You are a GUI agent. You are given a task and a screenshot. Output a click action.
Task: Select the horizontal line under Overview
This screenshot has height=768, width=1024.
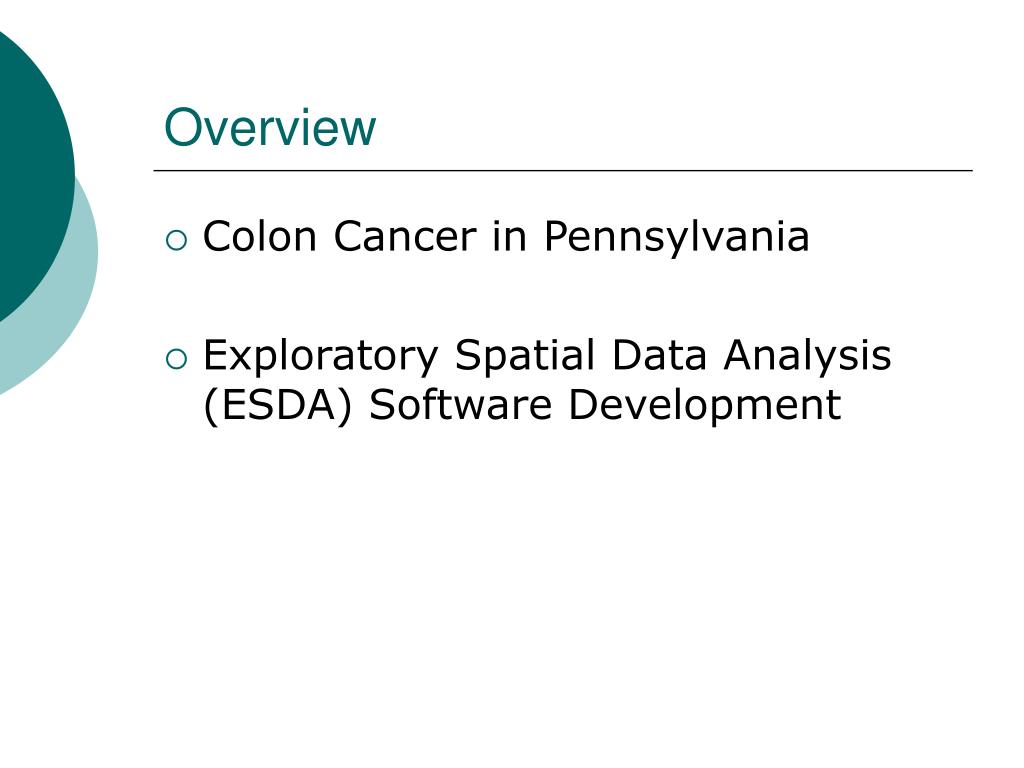pyautogui.click(x=563, y=170)
